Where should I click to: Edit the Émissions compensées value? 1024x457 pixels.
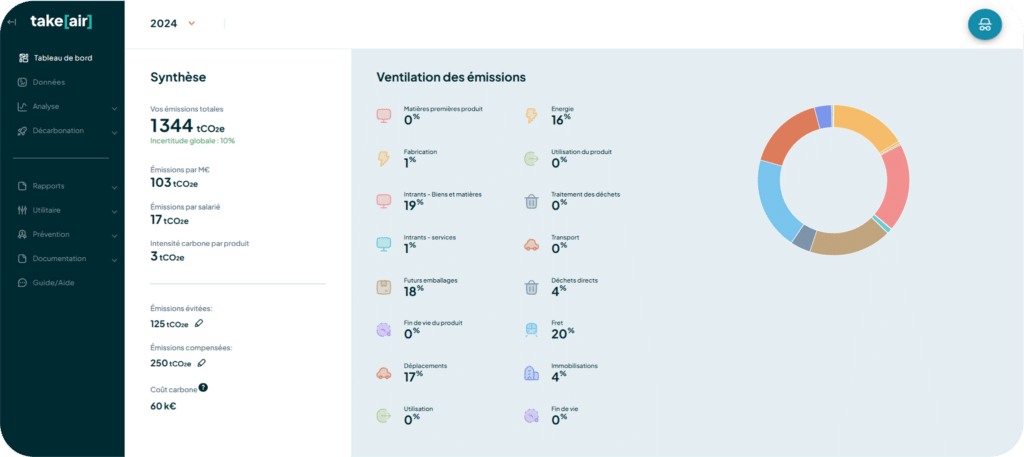[201, 363]
